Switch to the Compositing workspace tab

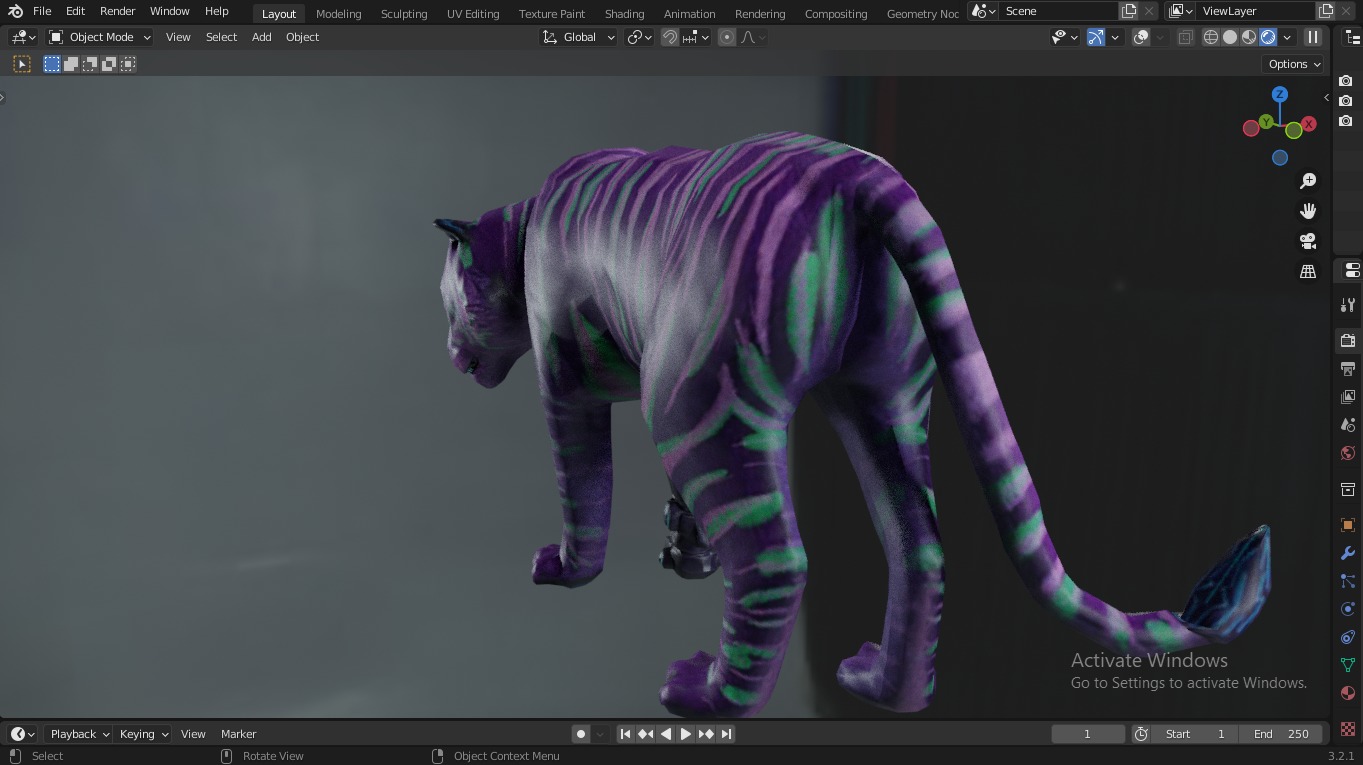836,13
